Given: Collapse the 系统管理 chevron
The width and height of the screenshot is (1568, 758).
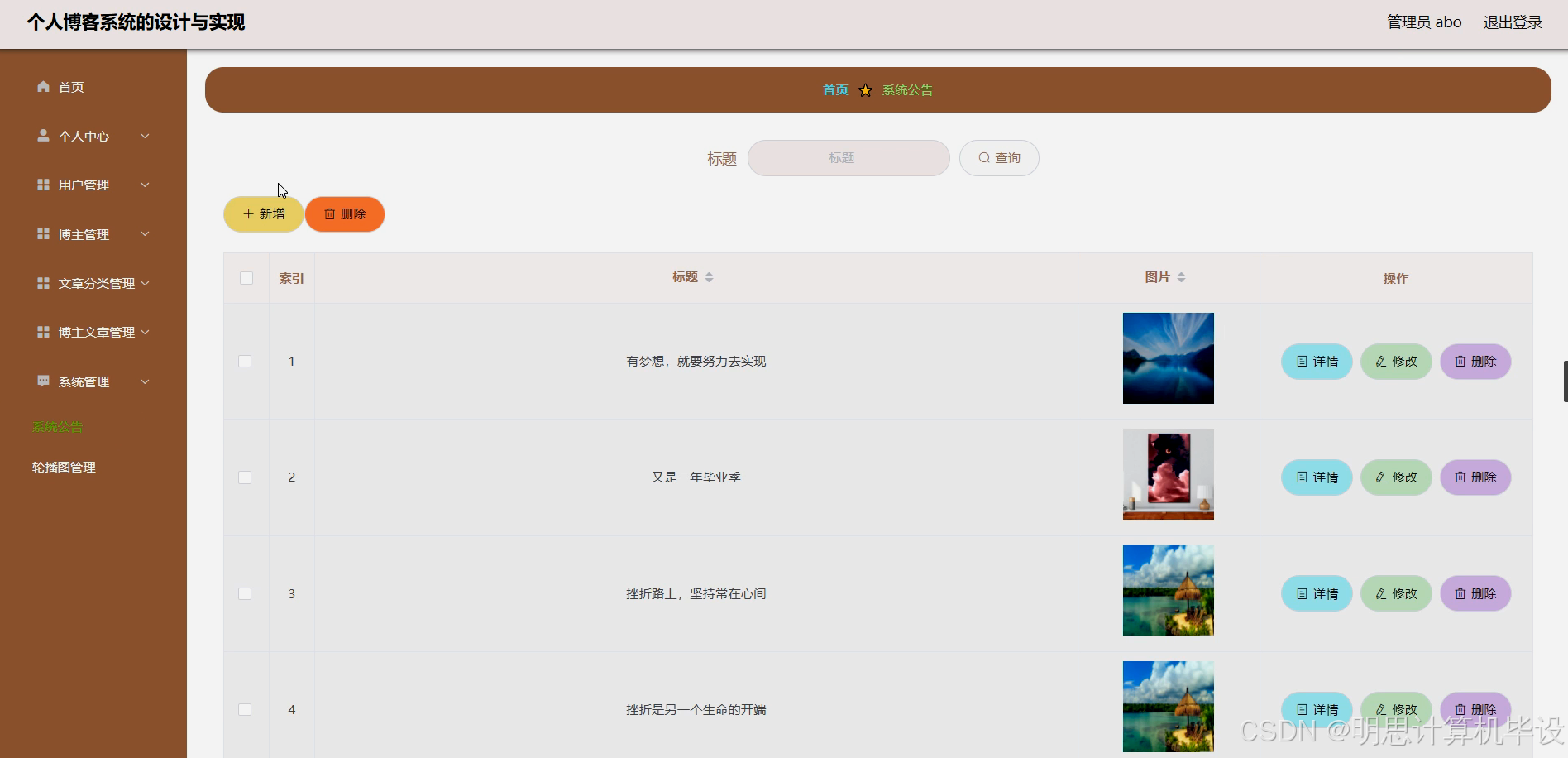Looking at the screenshot, I should point(145,381).
